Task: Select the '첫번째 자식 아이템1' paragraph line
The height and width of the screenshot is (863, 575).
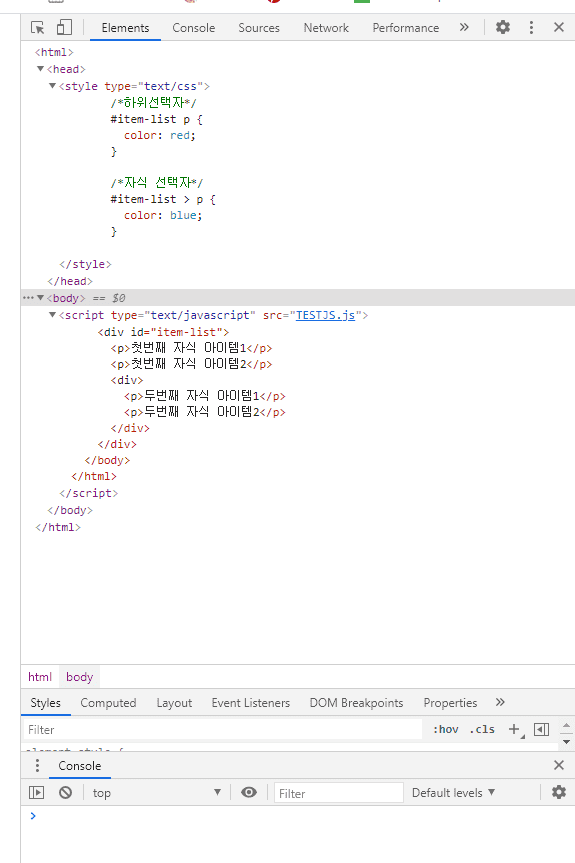Action: (x=191, y=348)
